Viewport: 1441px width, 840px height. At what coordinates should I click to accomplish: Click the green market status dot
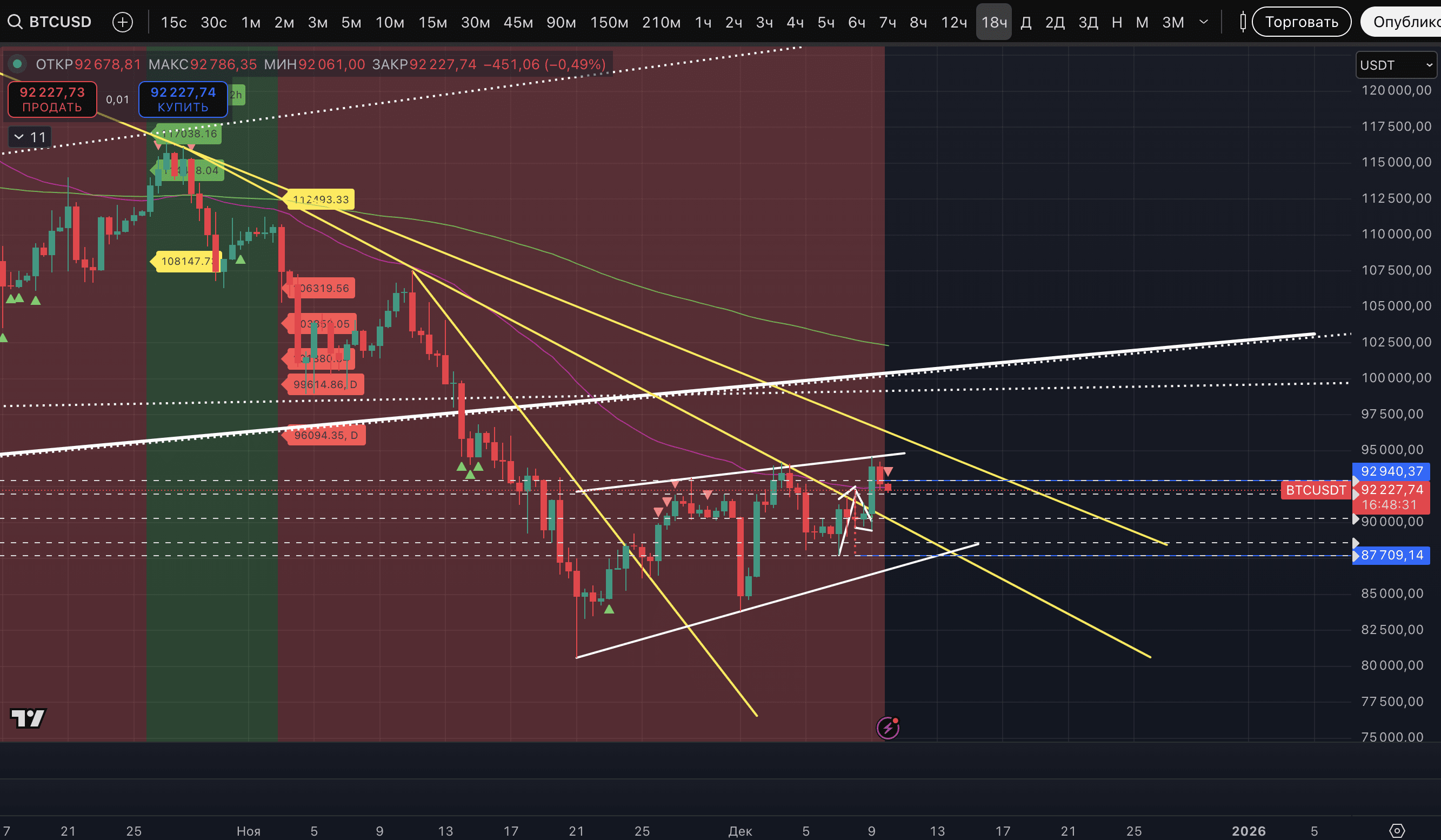[x=17, y=64]
